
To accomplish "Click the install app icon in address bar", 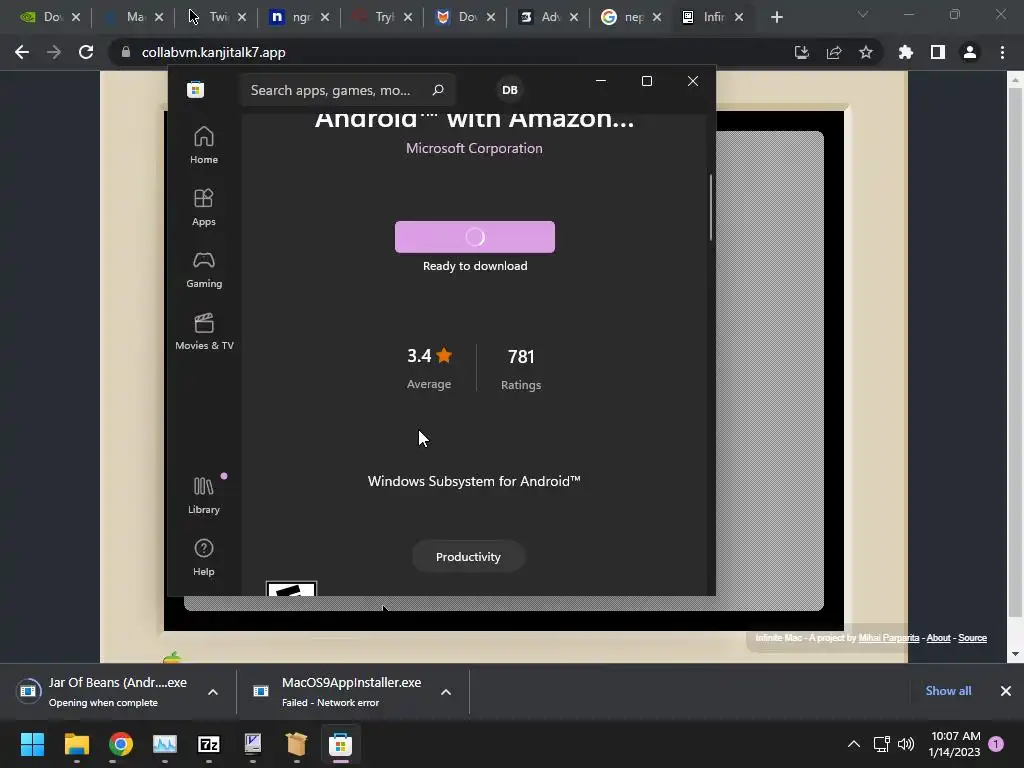I will (802, 52).
